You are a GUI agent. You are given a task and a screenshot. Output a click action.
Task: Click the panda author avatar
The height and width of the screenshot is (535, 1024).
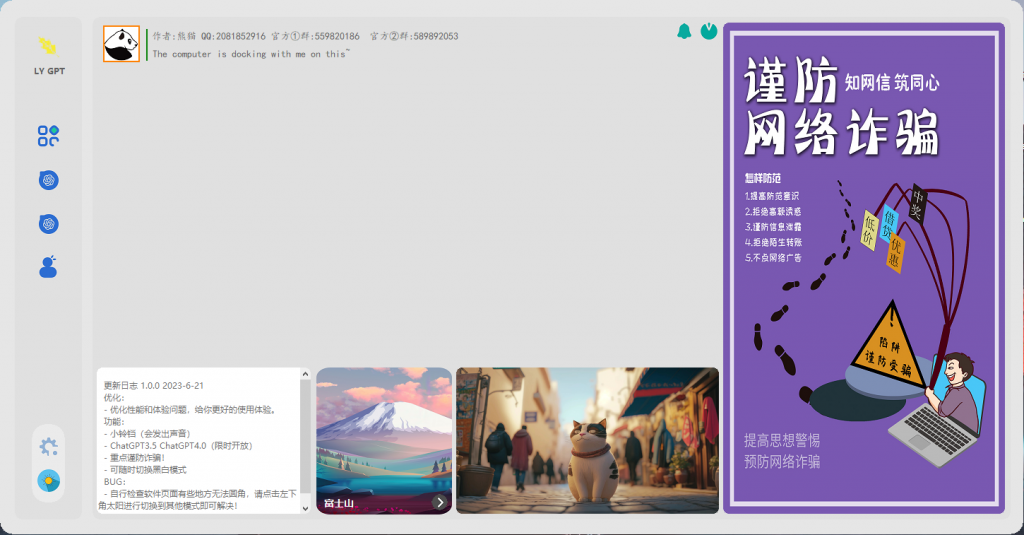tap(121, 44)
